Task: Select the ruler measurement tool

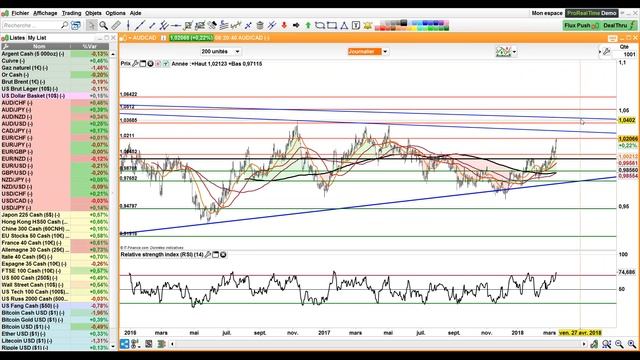Action: pos(116,25)
